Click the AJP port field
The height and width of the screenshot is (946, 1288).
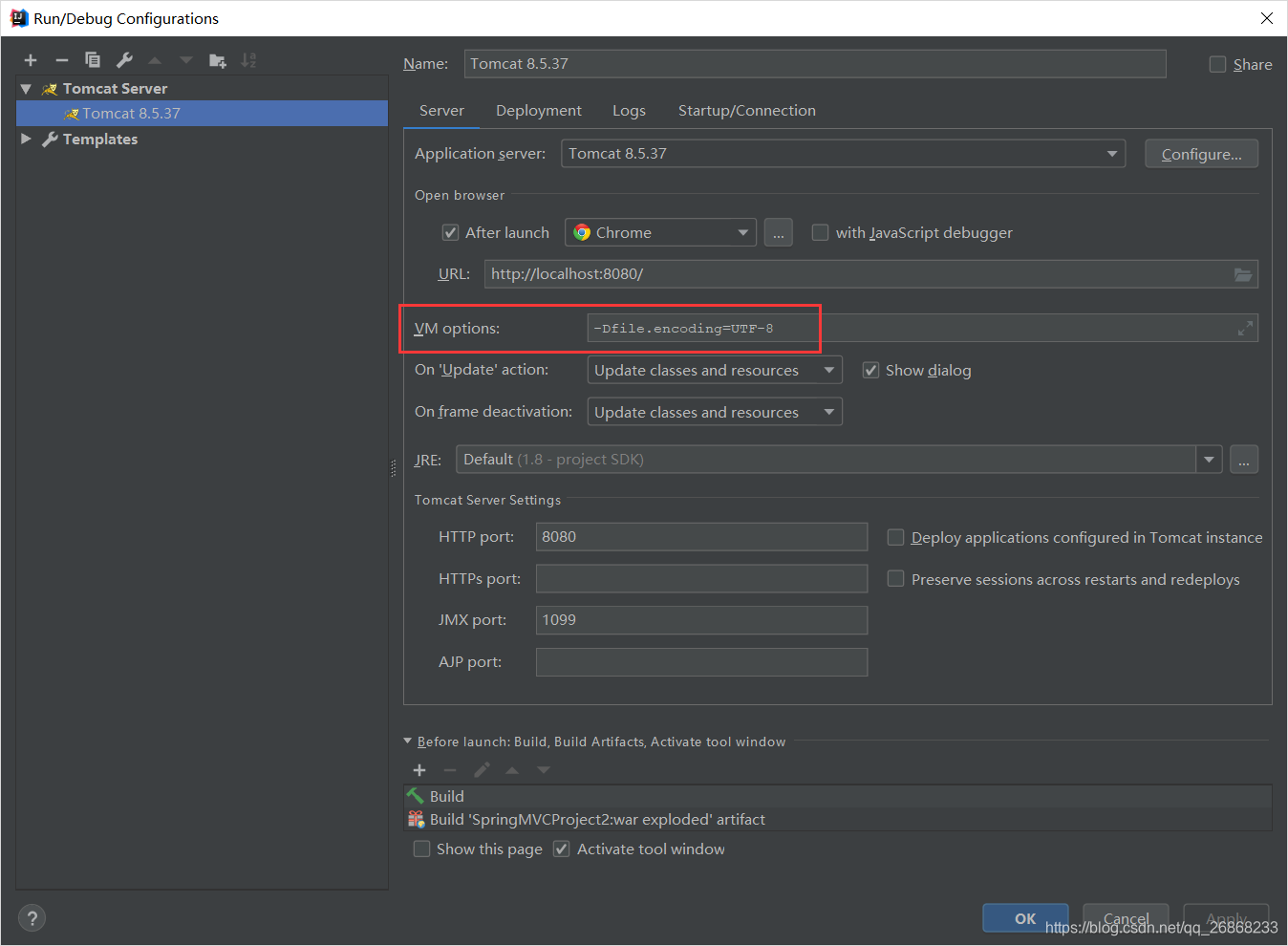pos(701,662)
